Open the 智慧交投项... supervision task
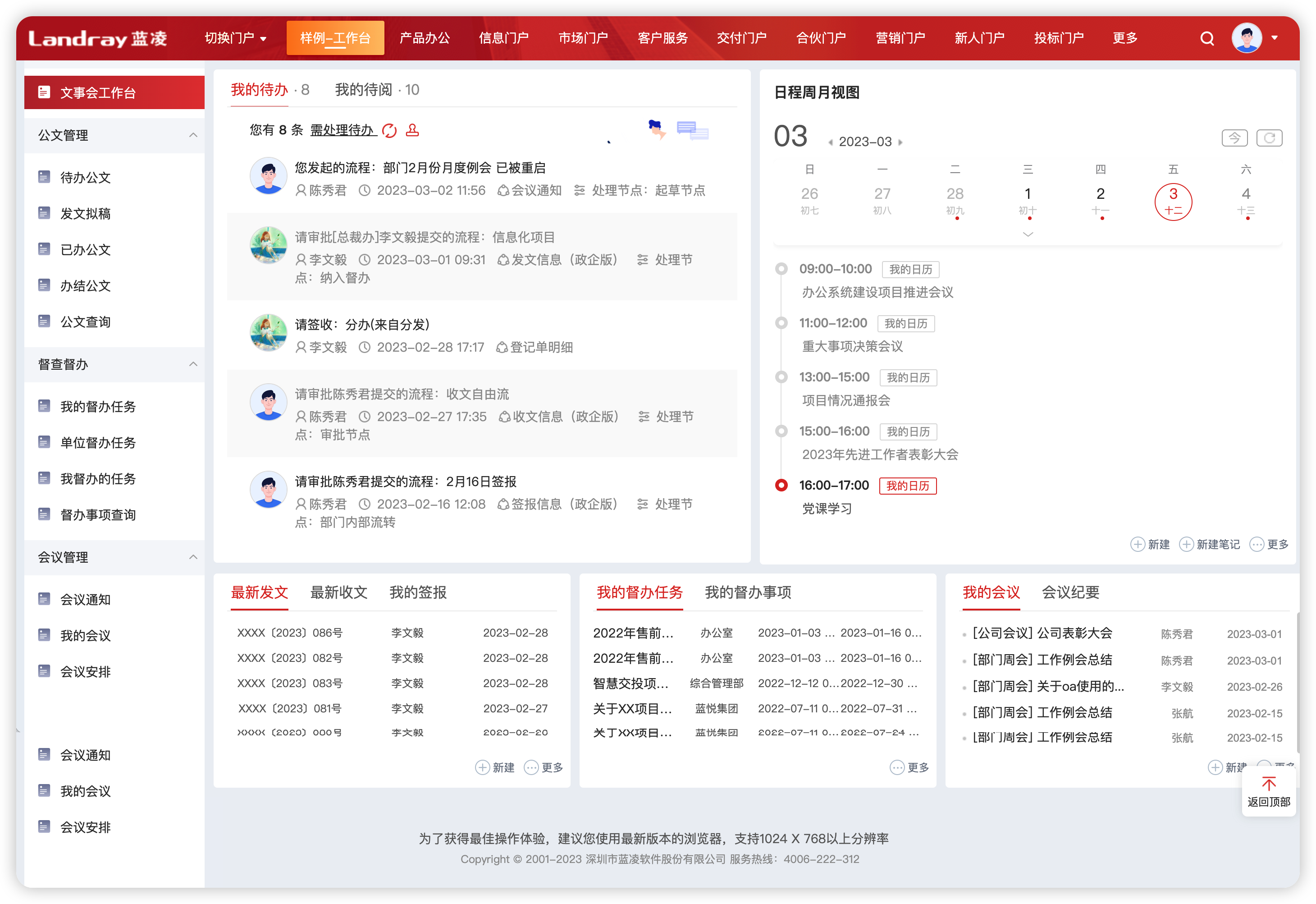The height and width of the screenshot is (904, 1316). coord(630,683)
